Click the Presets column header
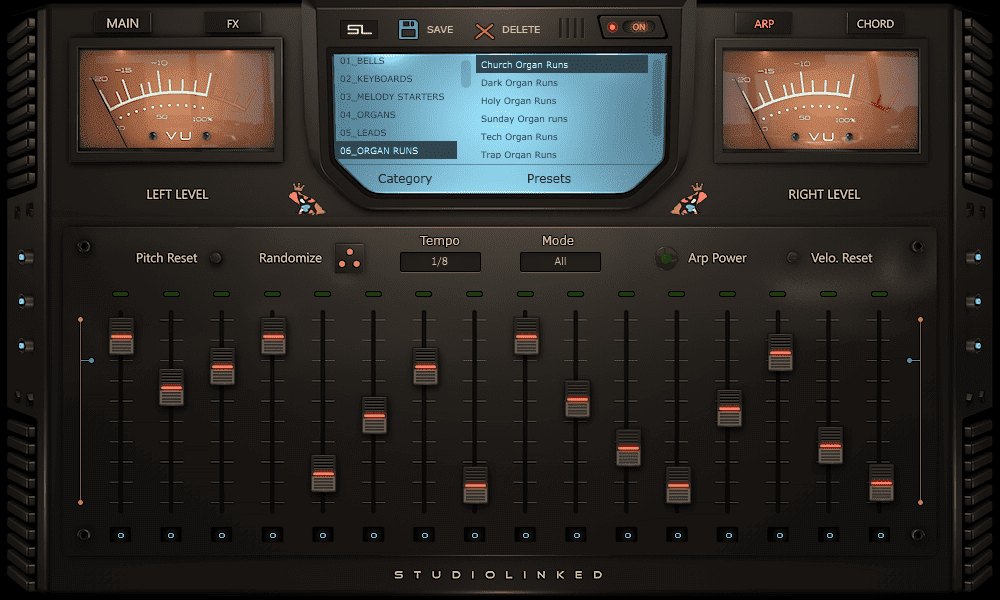 [548, 179]
